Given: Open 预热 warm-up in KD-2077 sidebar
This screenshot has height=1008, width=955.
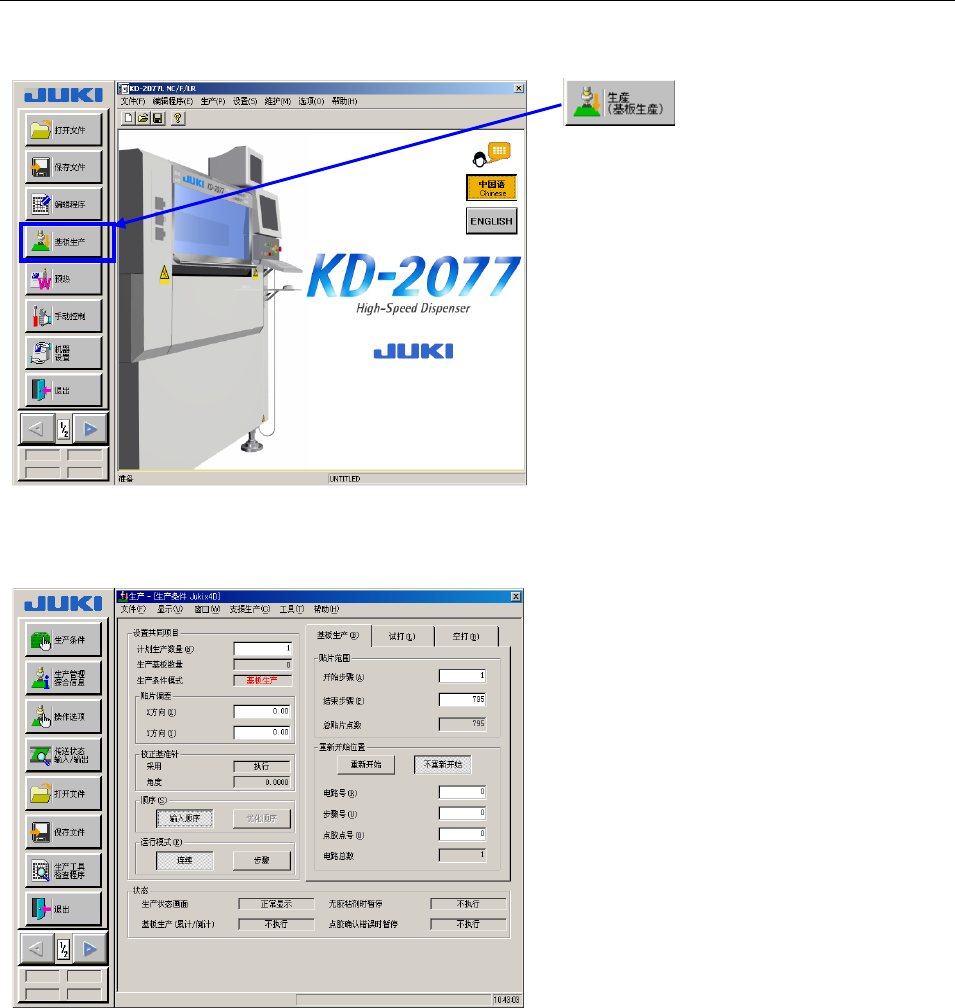Looking at the screenshot, I should [x=64, y=278].
